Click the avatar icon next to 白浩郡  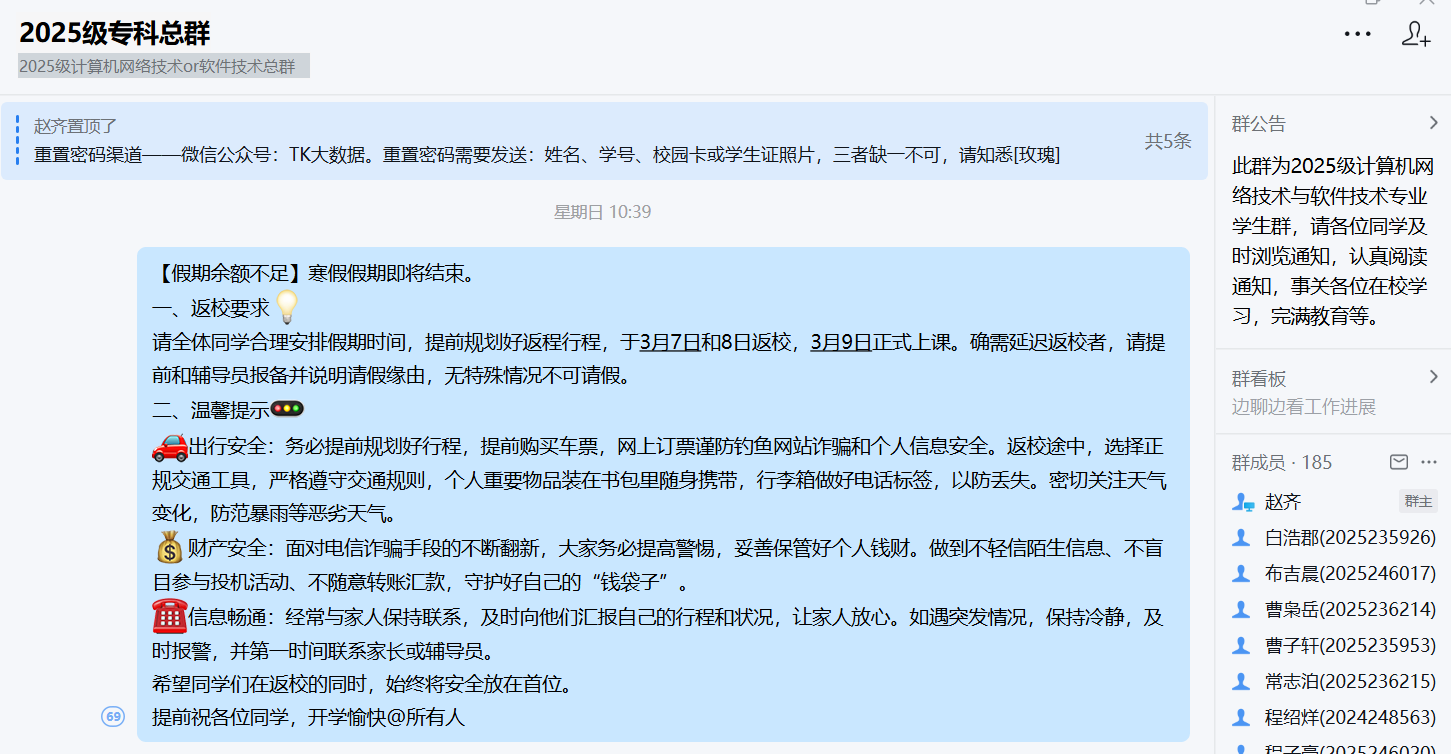point(1242,538)
